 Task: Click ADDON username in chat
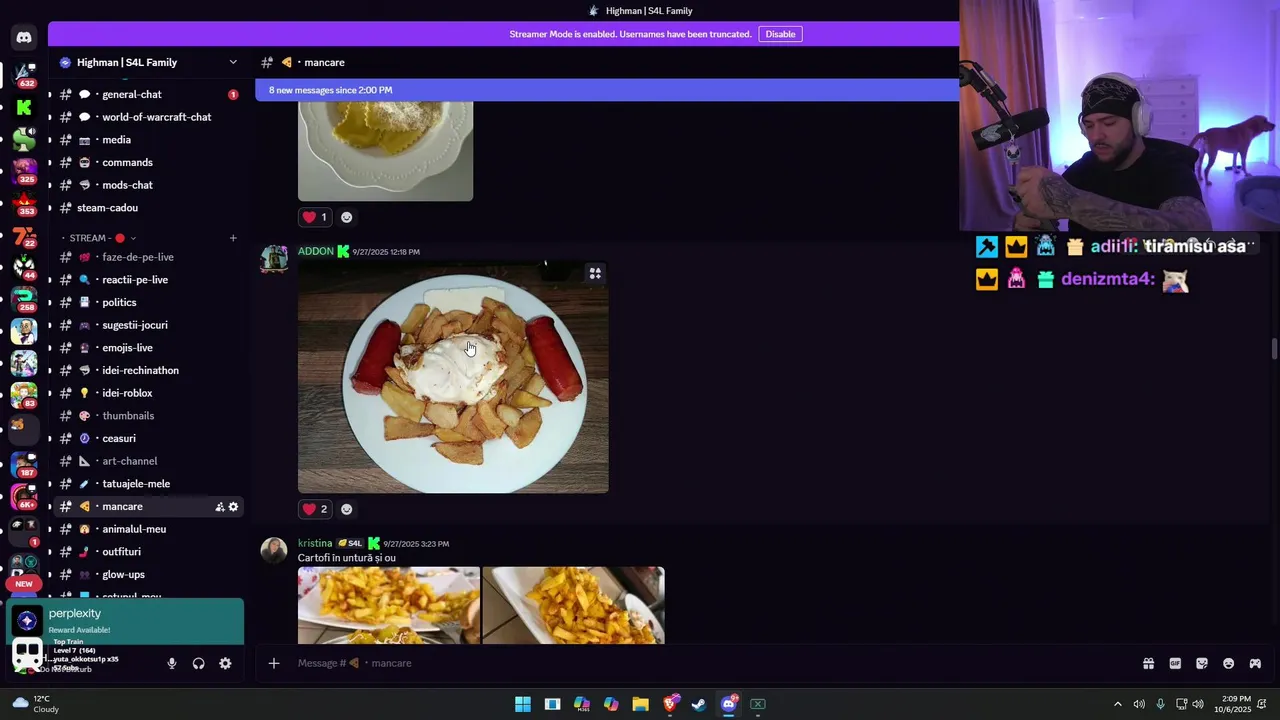315,251
